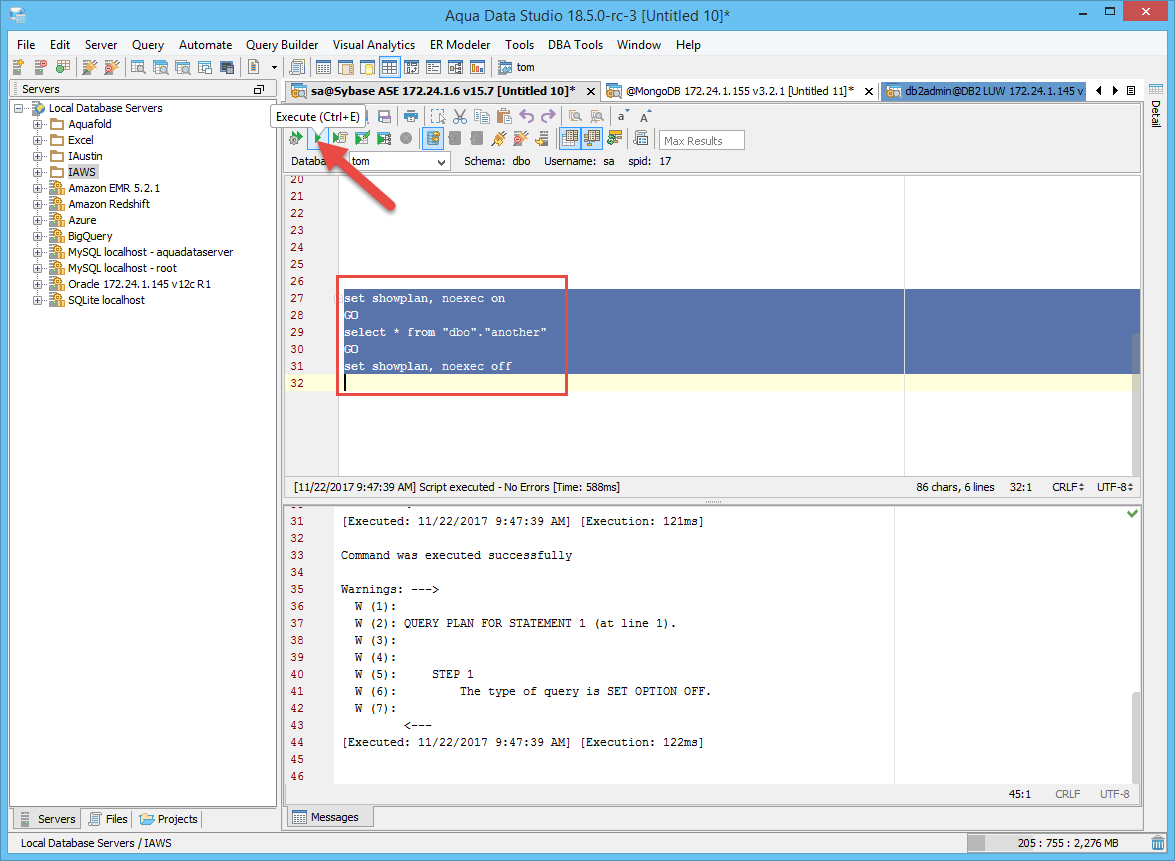Open the Files tab in sidebar
Viewport: 1175px width, 861px height.
click(109, 819)
